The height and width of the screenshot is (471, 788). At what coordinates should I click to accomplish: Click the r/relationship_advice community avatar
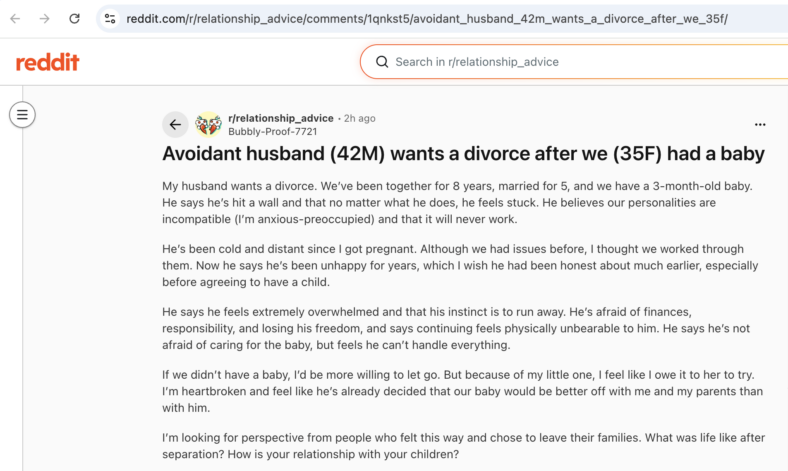(x=209, y=124)
